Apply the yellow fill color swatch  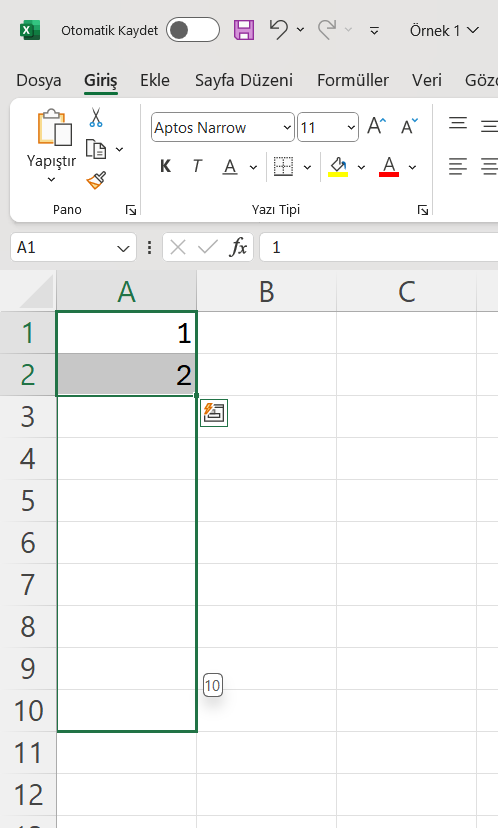[x=338, y=167]
